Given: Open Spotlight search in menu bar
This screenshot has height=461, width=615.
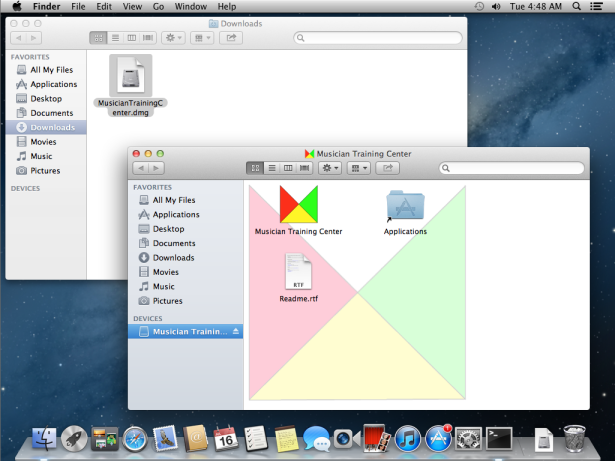Looking at the screenshot, I should click(577, 6).
